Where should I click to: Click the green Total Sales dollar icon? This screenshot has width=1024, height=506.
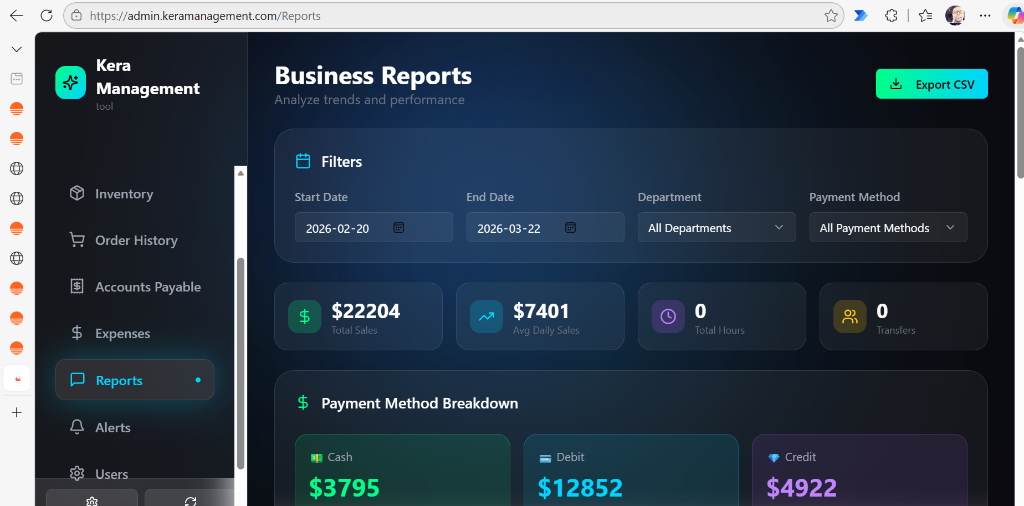(304, 317)
